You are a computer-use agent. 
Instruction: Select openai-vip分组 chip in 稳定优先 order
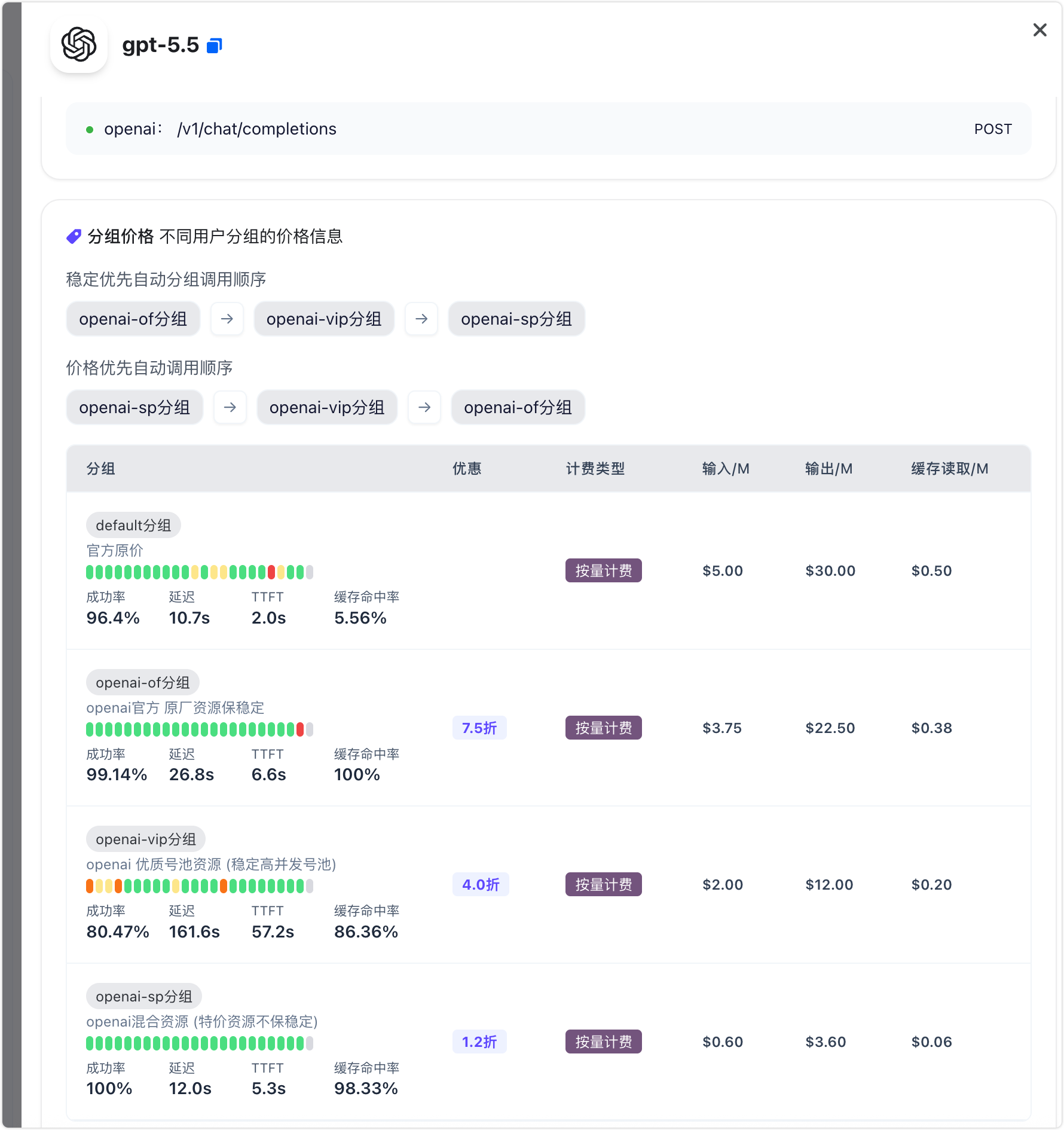click(324, 319)
